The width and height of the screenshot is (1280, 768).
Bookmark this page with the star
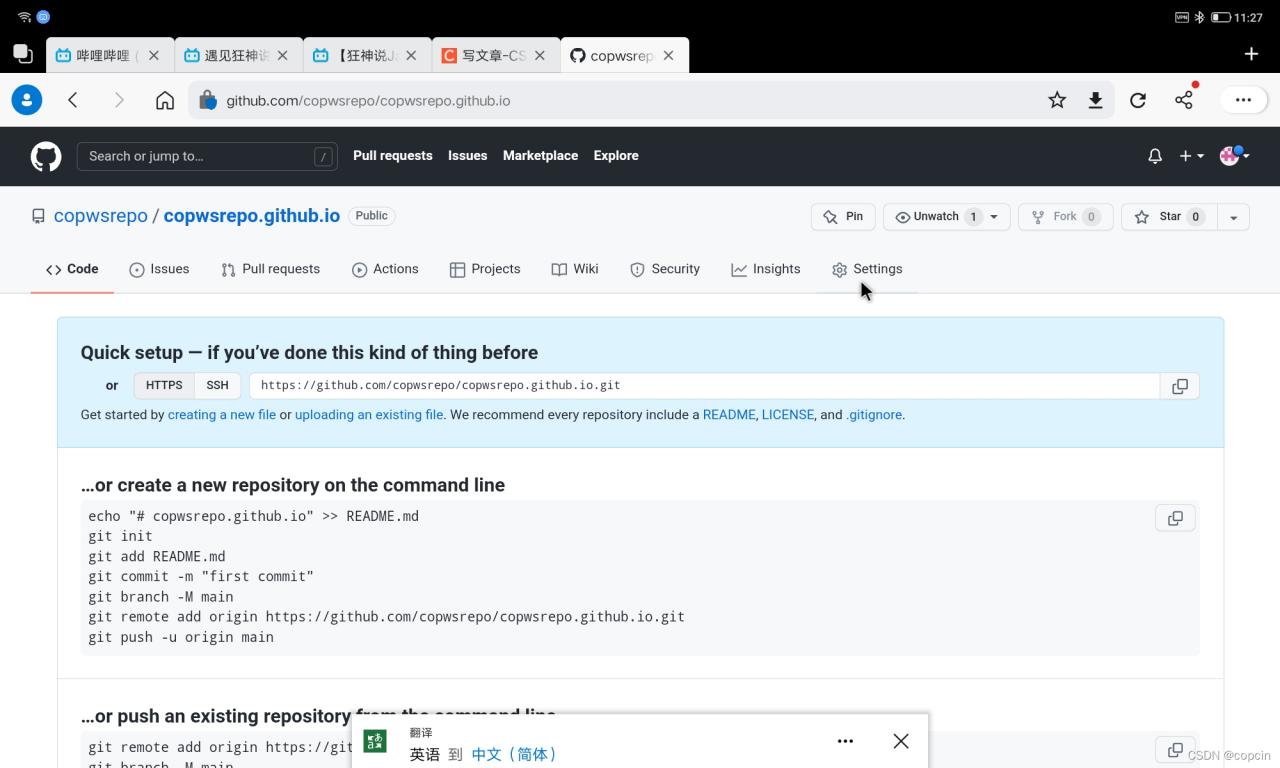1057,100
